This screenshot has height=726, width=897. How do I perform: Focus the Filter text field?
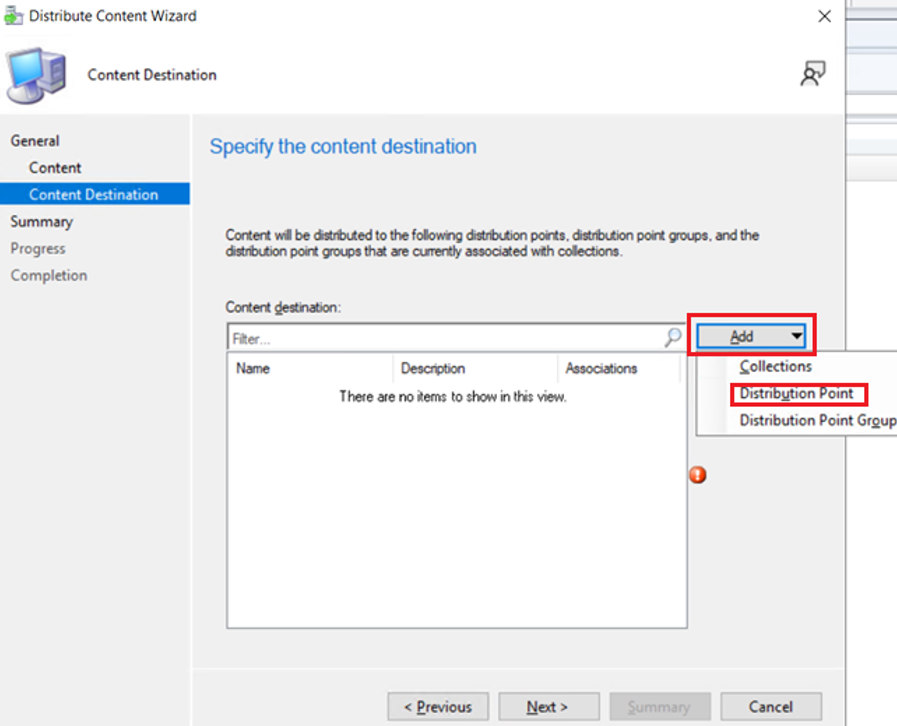coord(446,338)
